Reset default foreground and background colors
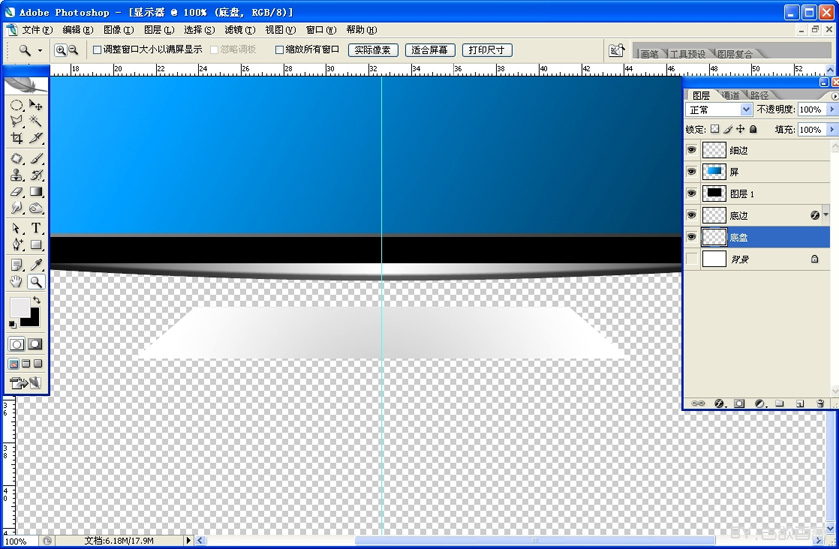 coord(12,324)
